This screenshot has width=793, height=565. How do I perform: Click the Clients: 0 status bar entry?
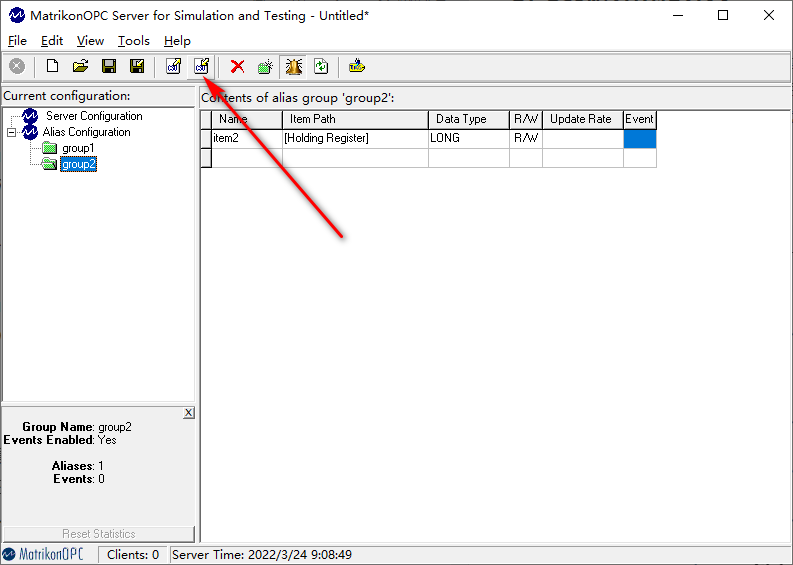coord(133,555)
